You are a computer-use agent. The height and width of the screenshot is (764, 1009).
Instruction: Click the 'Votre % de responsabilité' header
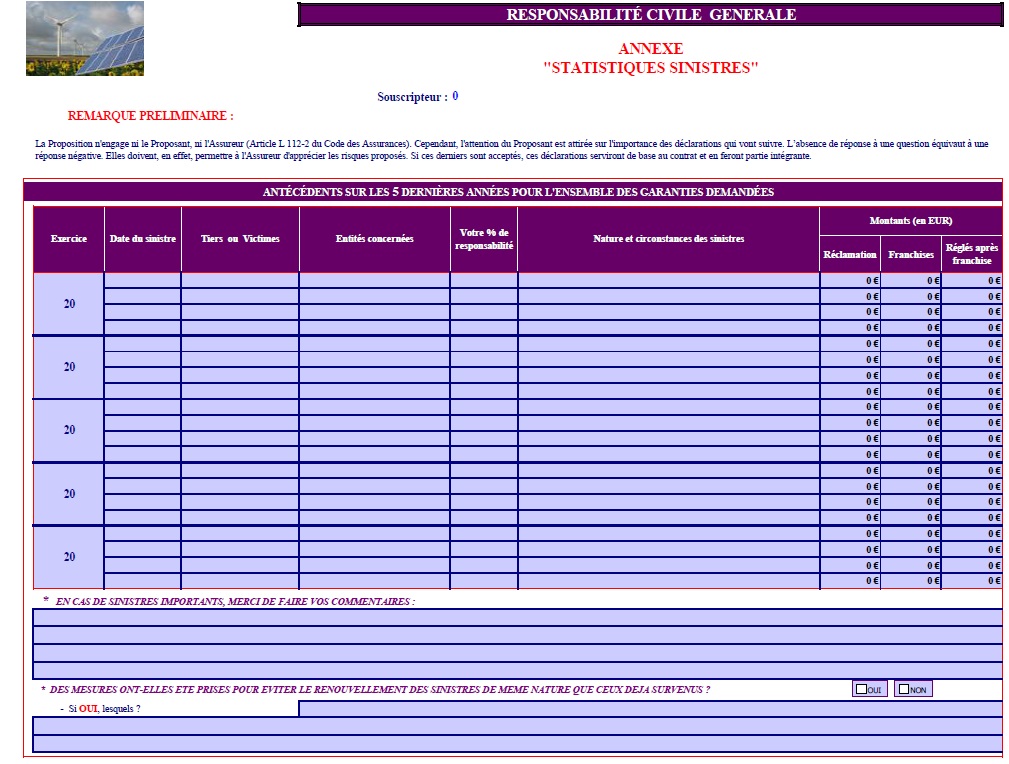[483, 239]
